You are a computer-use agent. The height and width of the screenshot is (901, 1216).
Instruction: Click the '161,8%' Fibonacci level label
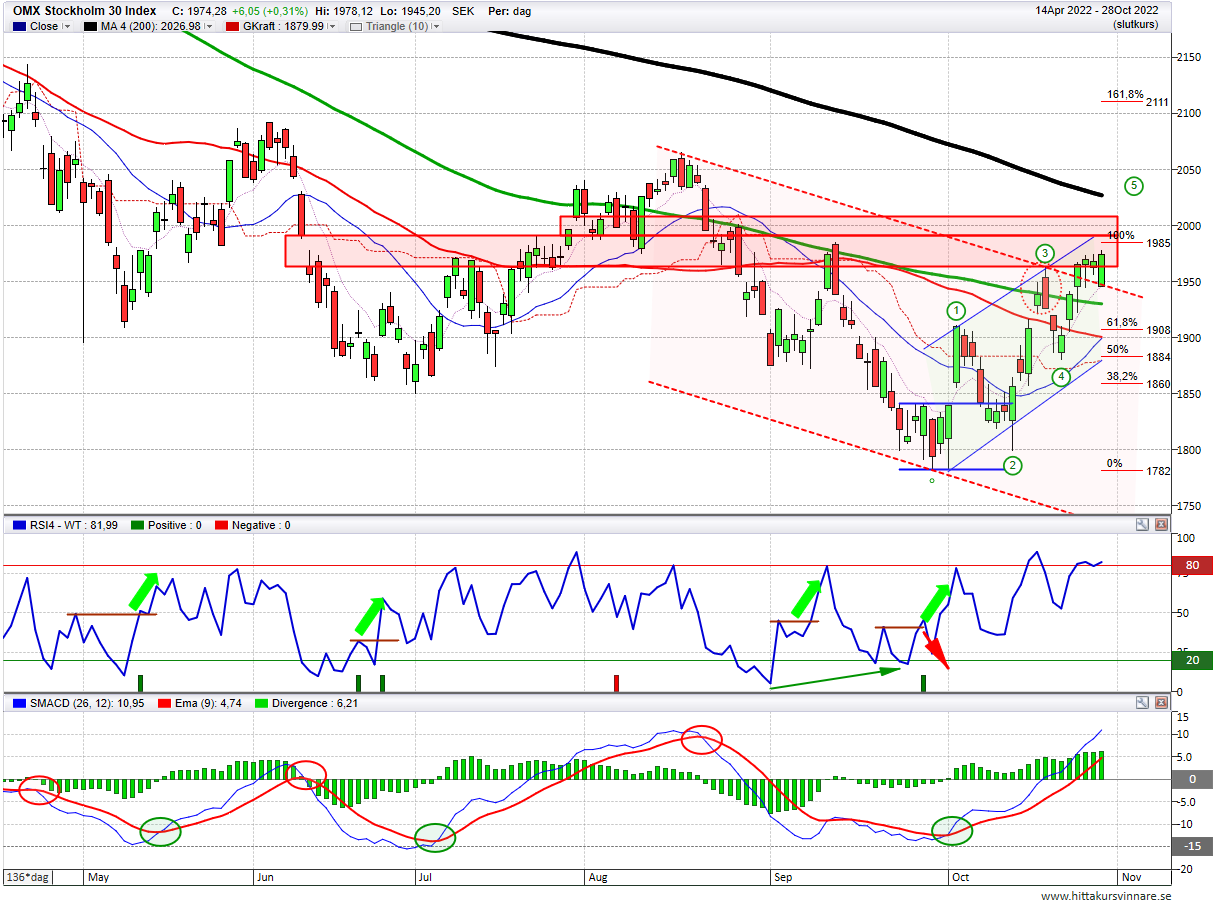[x=1125, y=95]
